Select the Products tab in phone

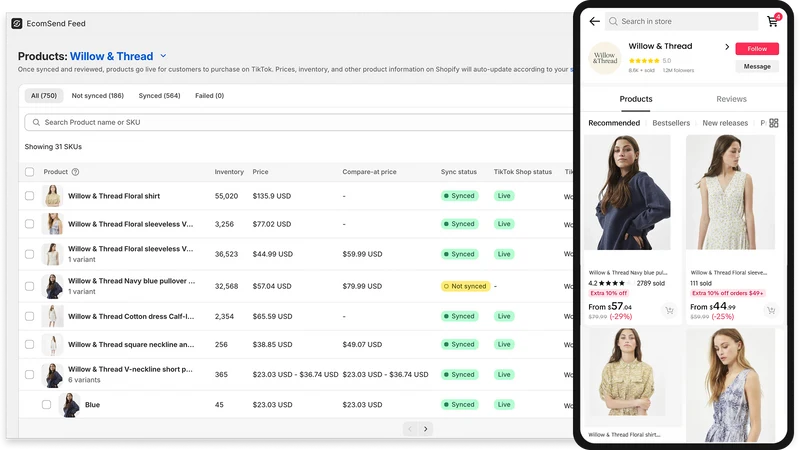click(636, 99)
